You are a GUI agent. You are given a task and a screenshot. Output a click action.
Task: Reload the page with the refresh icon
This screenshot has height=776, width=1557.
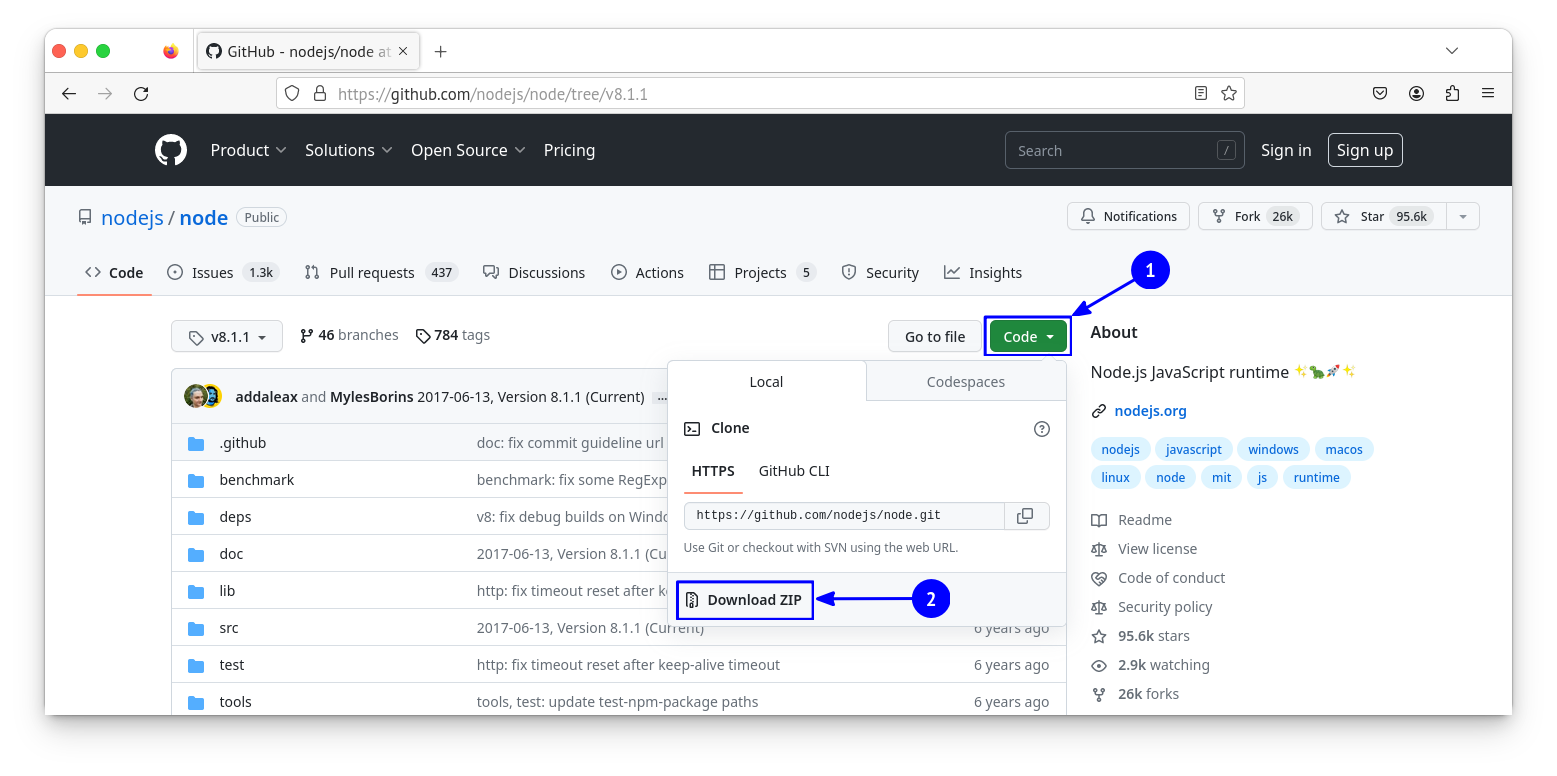tap(141, 93)
